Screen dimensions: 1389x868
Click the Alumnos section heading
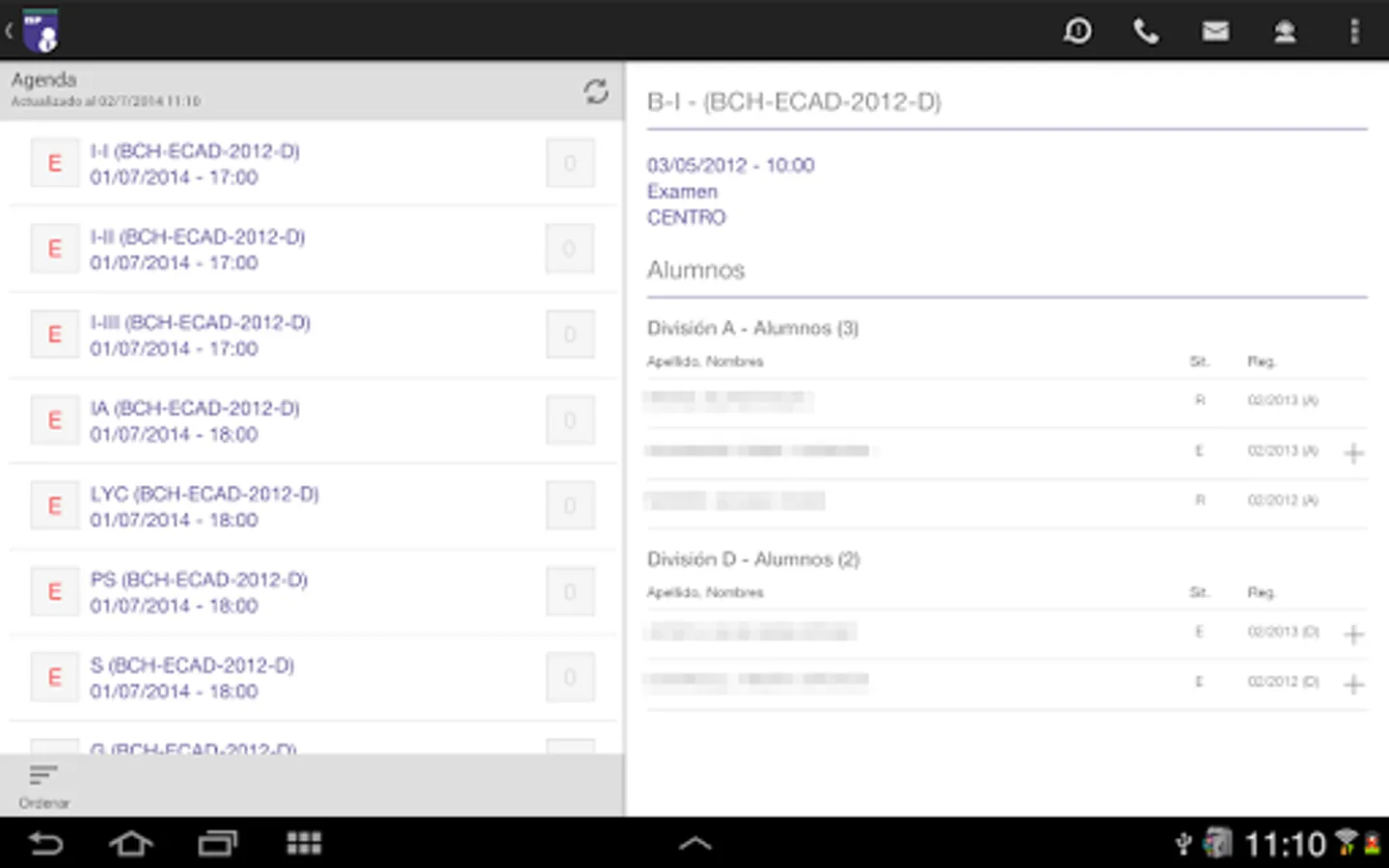tap(695, 270)
